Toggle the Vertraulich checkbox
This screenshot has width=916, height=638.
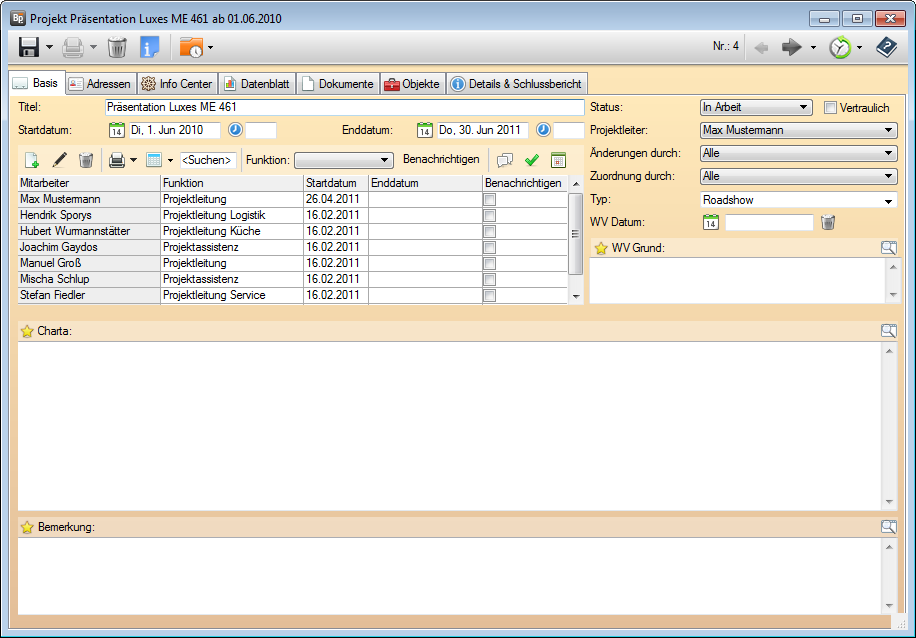pyautogui.click(x=830, y=108)
